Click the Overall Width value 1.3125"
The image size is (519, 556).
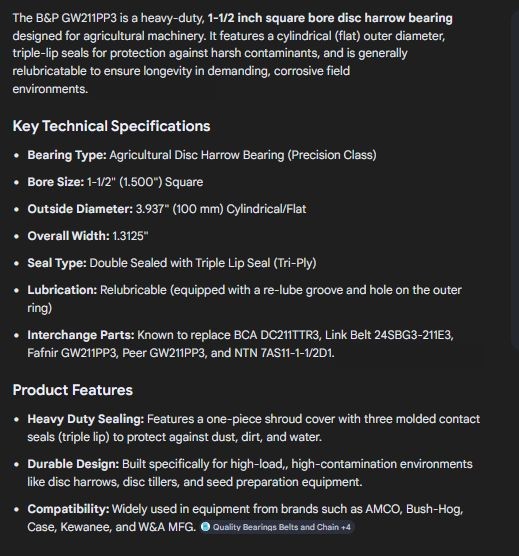[130, 236]
